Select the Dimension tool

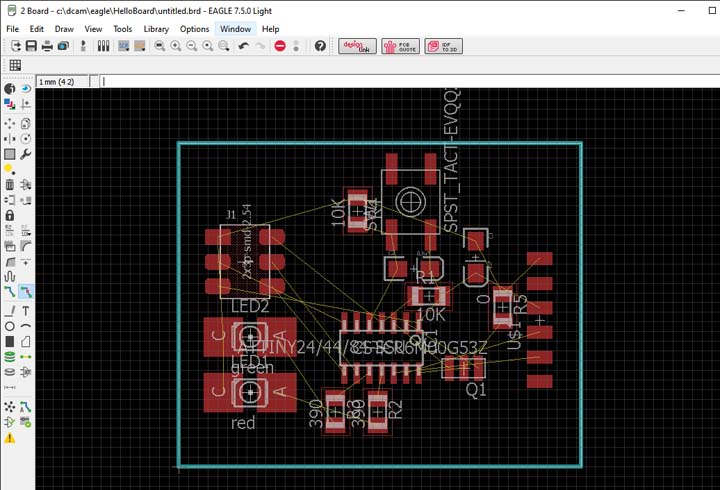(10, 388)
